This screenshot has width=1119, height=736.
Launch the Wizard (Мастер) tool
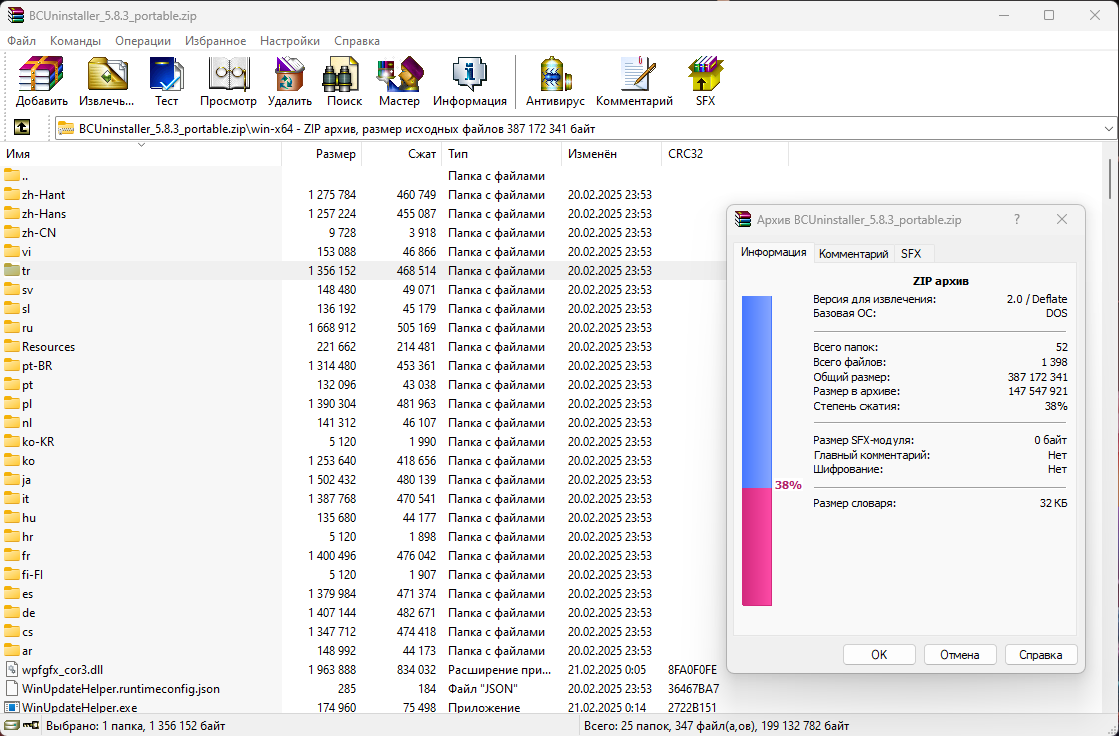399,82
